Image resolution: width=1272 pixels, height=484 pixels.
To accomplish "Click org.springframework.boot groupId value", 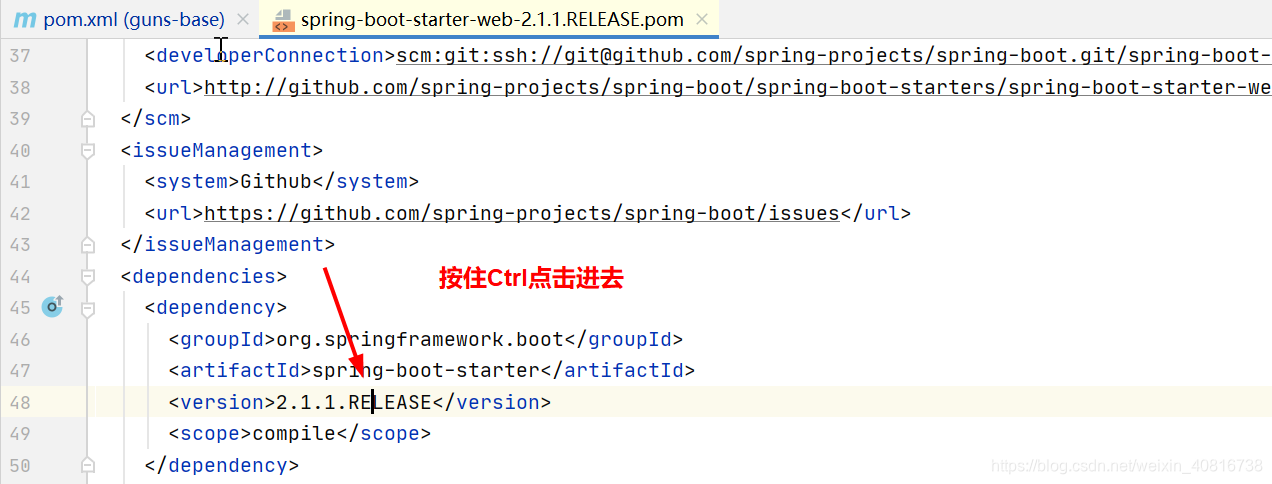I will click(420, 339).
